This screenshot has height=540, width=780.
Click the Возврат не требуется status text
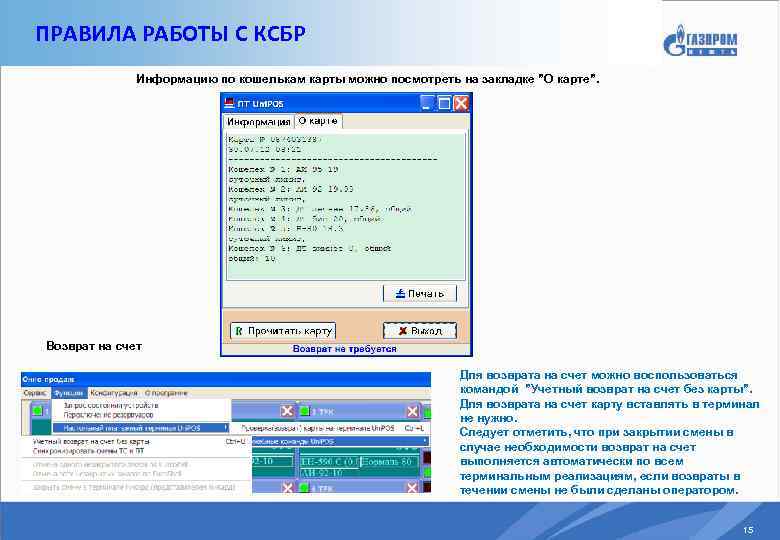344,349
